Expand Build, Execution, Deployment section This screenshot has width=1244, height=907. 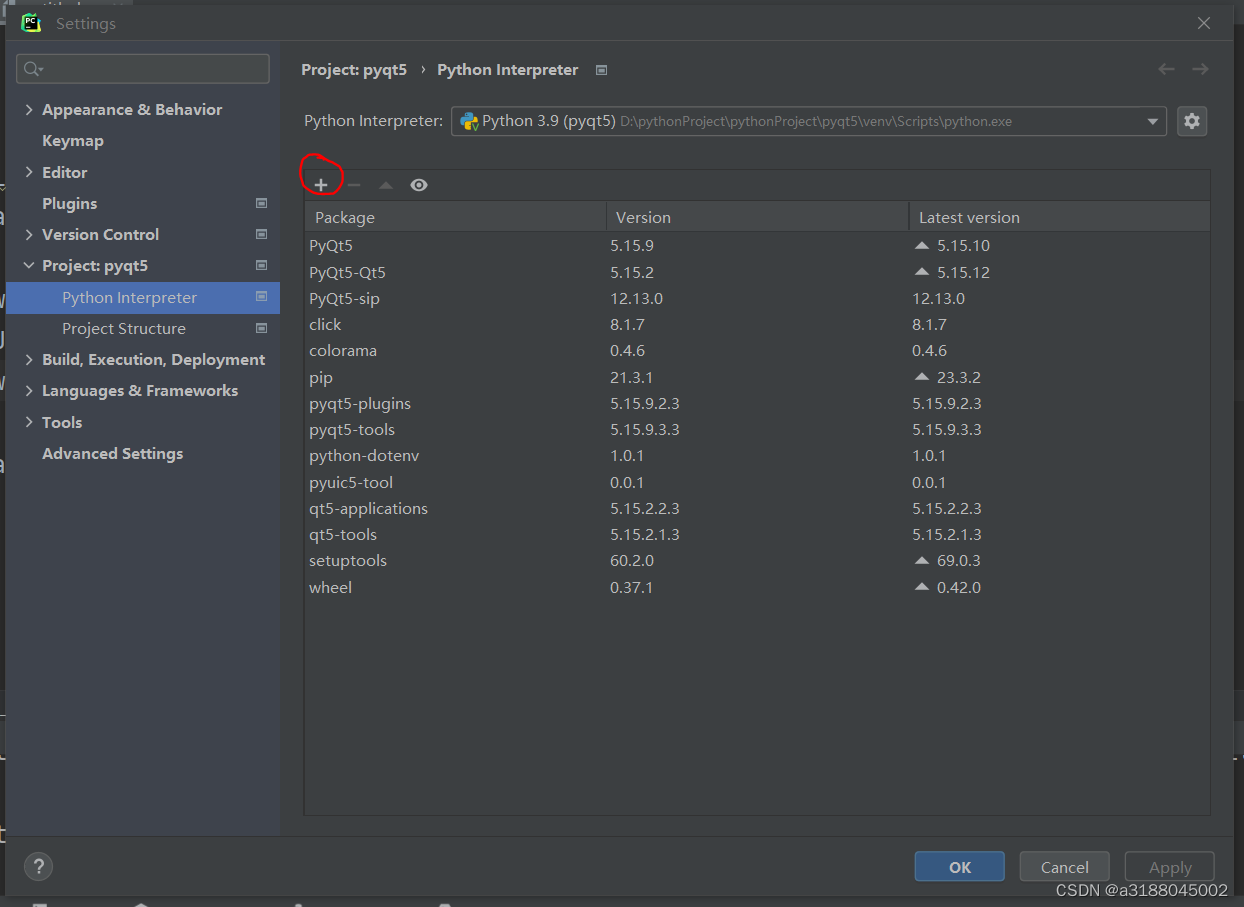pos(29,359)
